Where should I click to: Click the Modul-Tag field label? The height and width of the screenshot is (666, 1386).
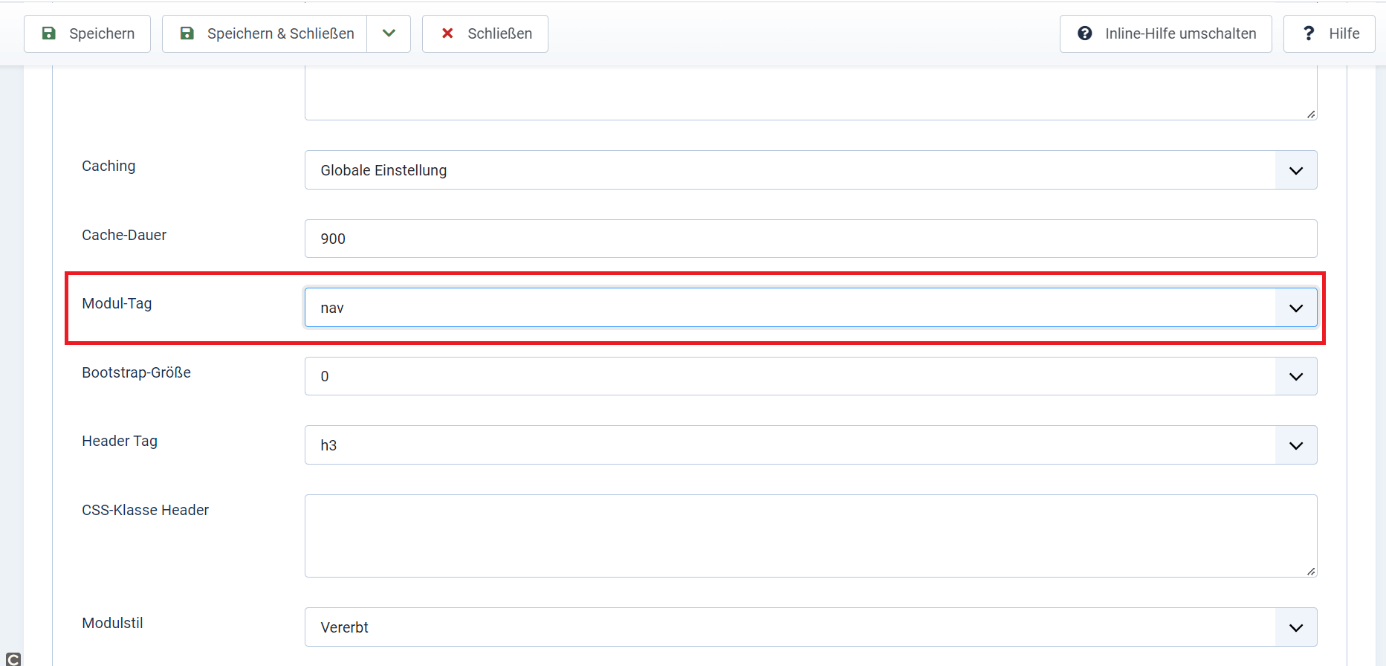pos(117,303)
